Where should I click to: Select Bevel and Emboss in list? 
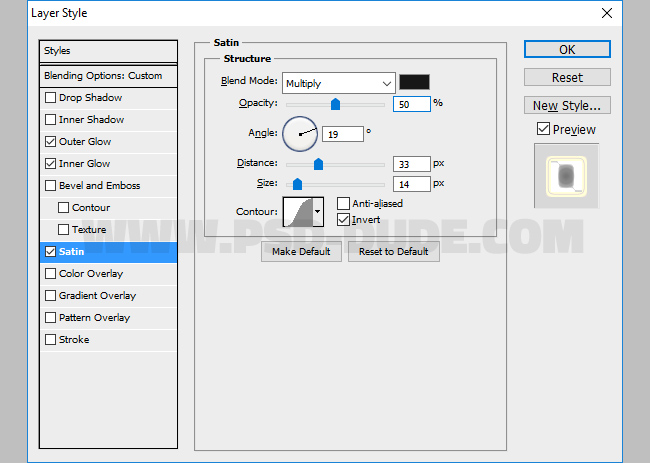tap(99, 186)
